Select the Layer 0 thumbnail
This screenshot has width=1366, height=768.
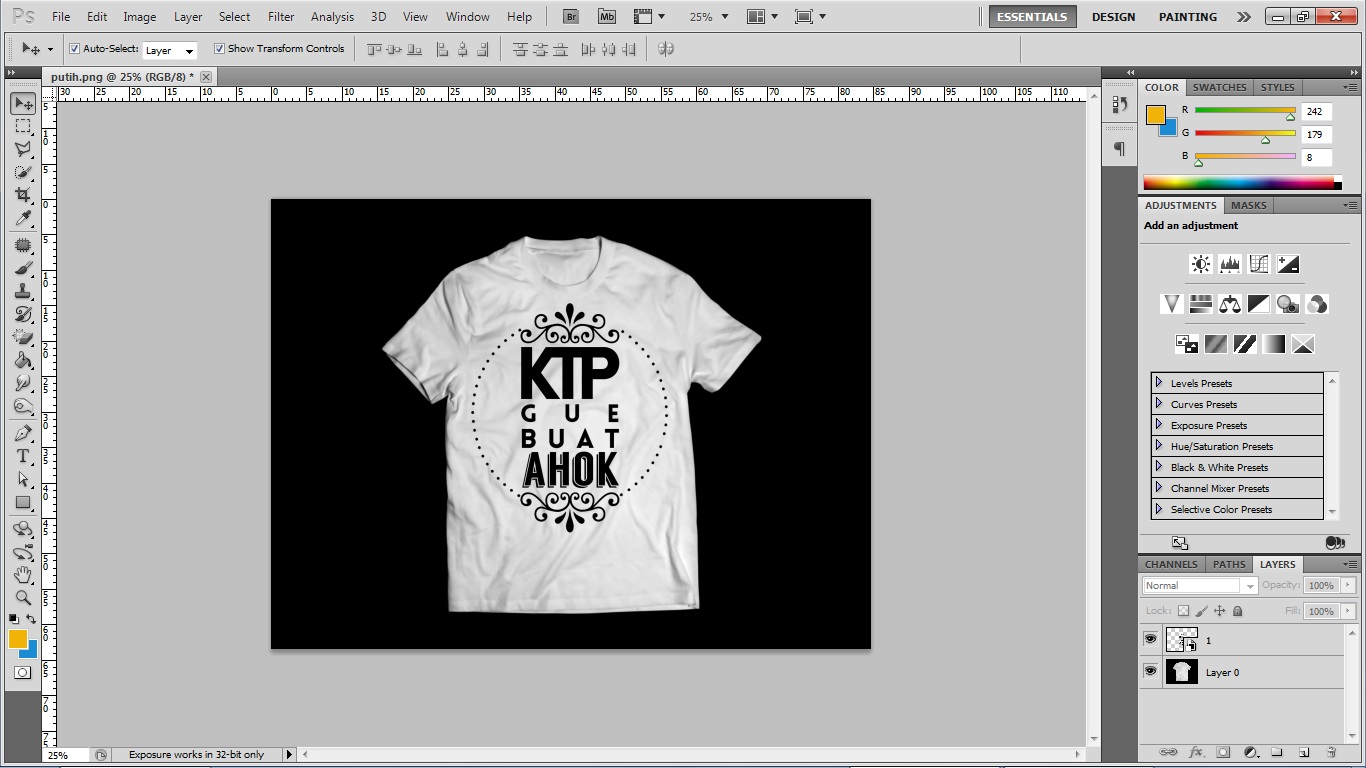(1181, 671)
